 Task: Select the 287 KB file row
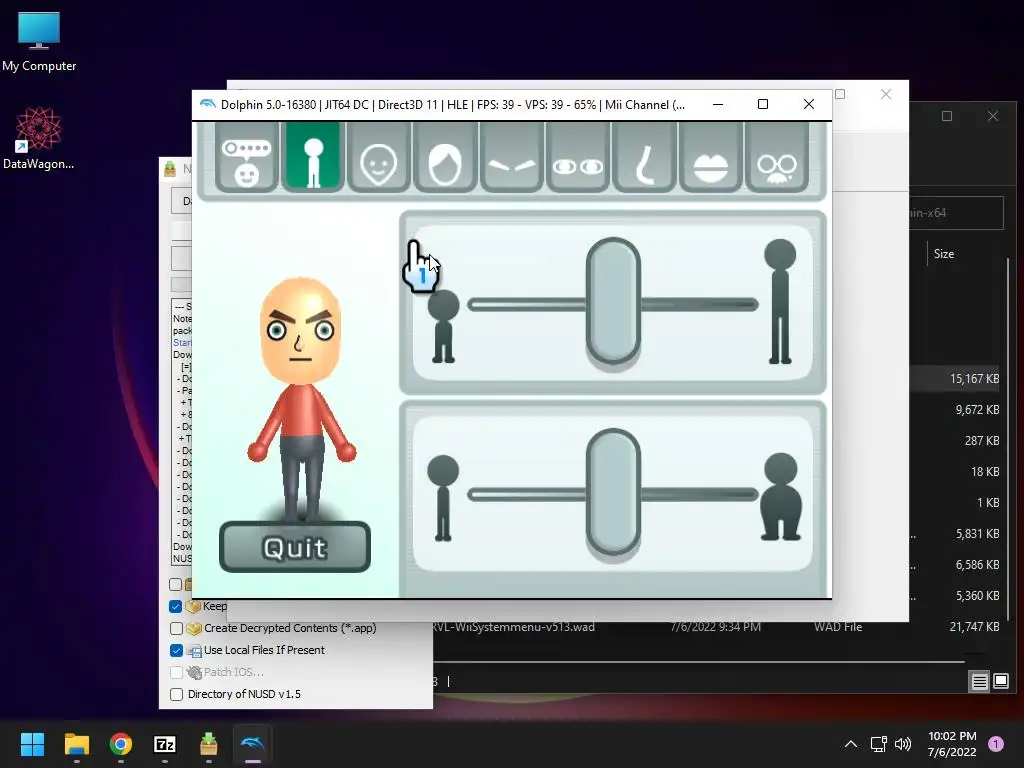pos(954,441)
